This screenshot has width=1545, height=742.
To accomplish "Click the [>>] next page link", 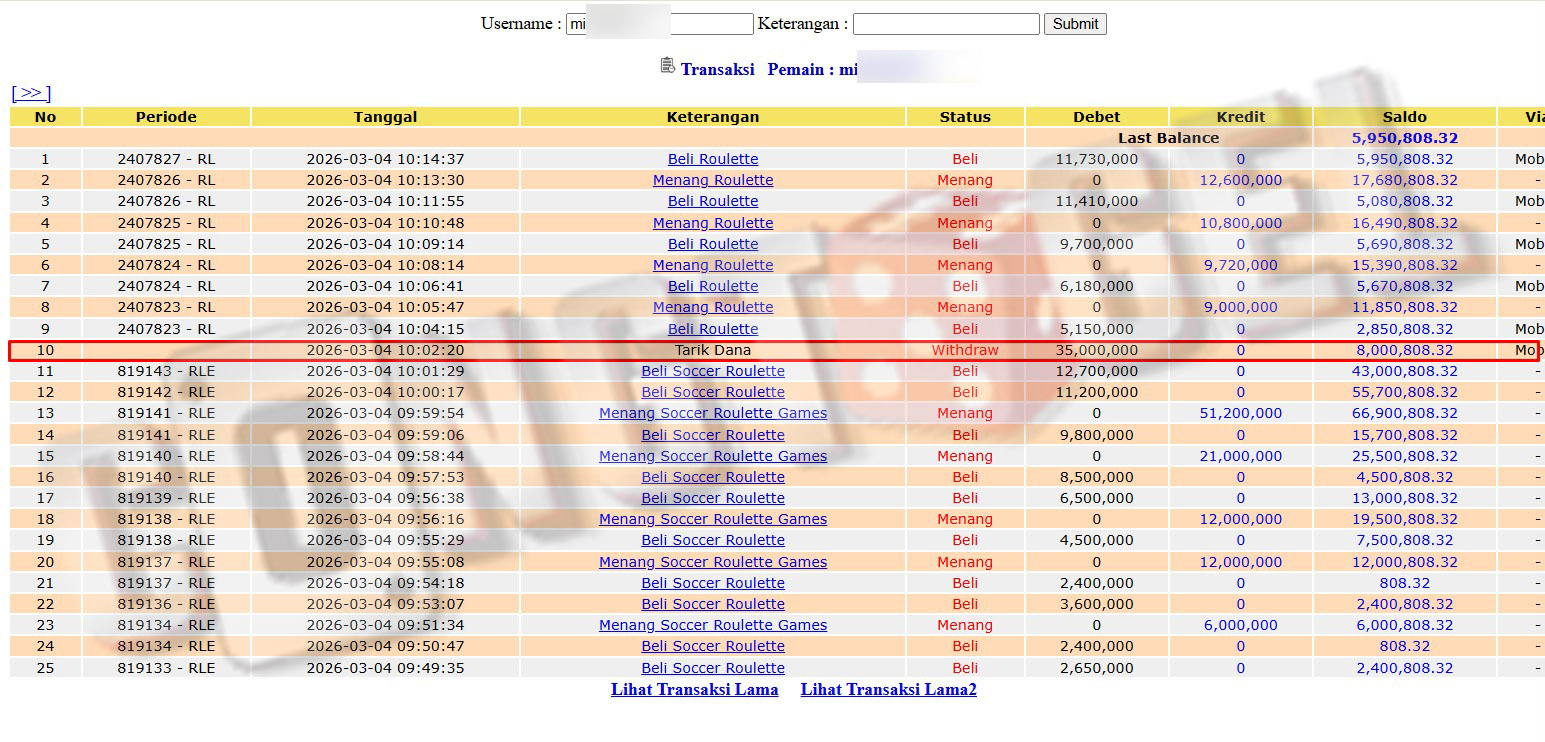I will point(31,93).
